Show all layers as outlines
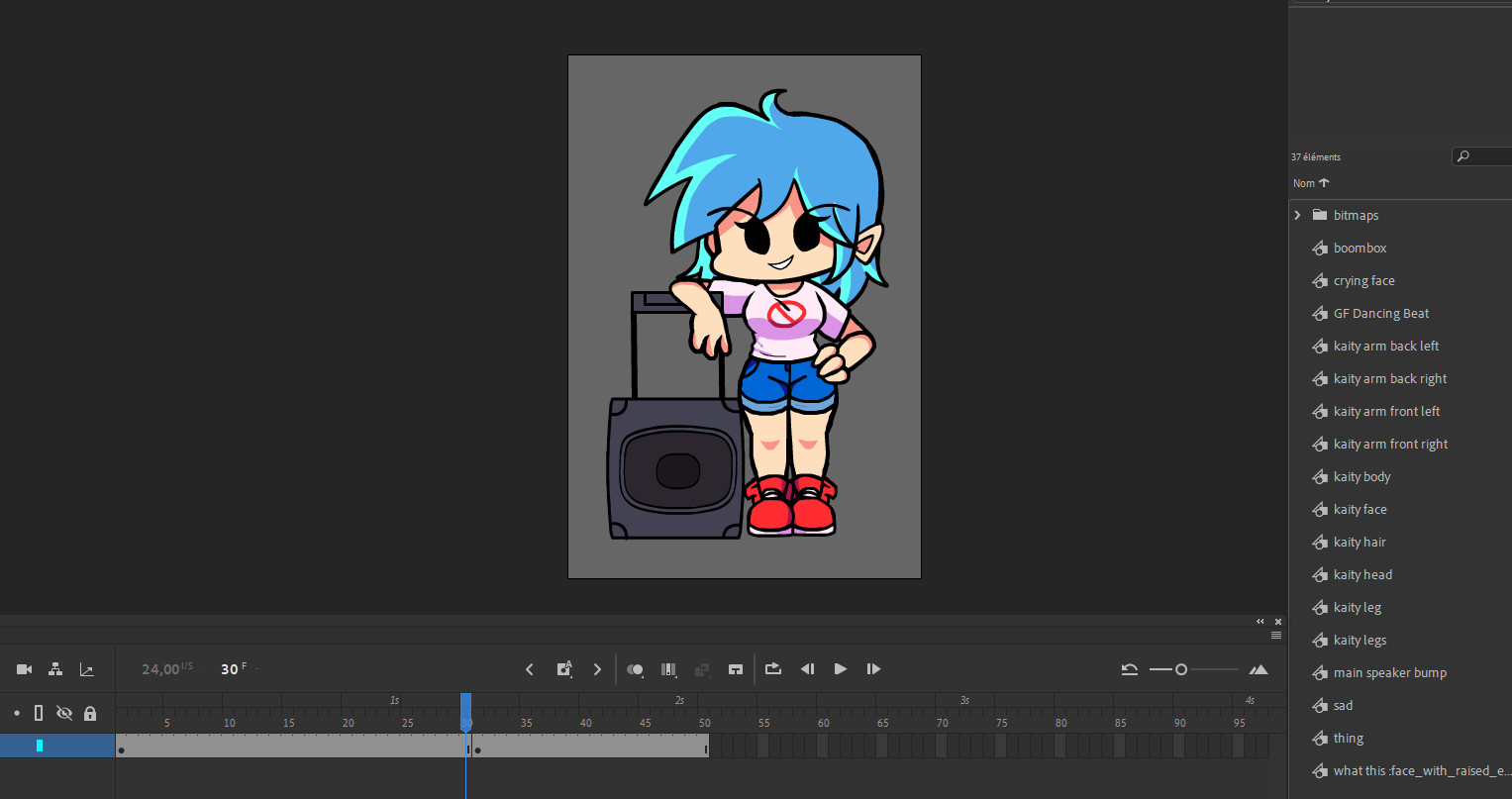Image resolution: width=1512 pixels, height=799 pixels. [39, 713]
